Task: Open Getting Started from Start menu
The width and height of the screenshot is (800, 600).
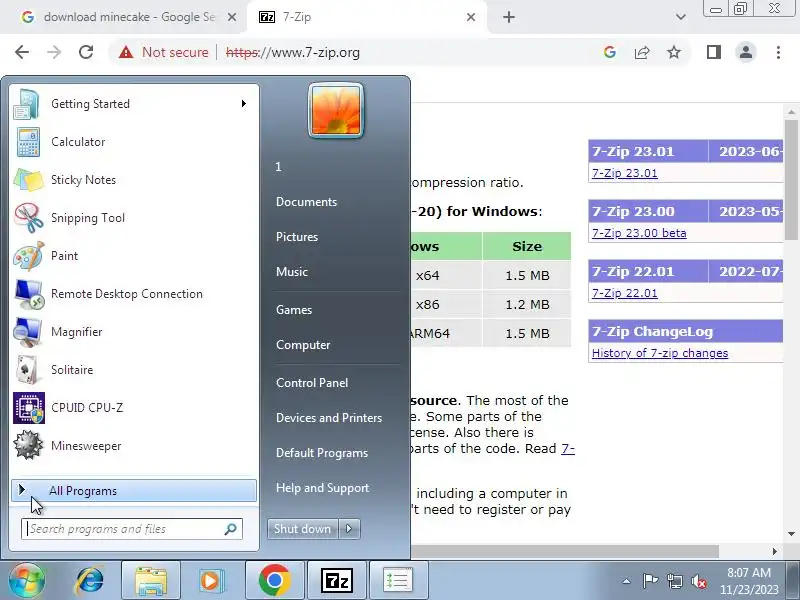Action: click(133, 104)
